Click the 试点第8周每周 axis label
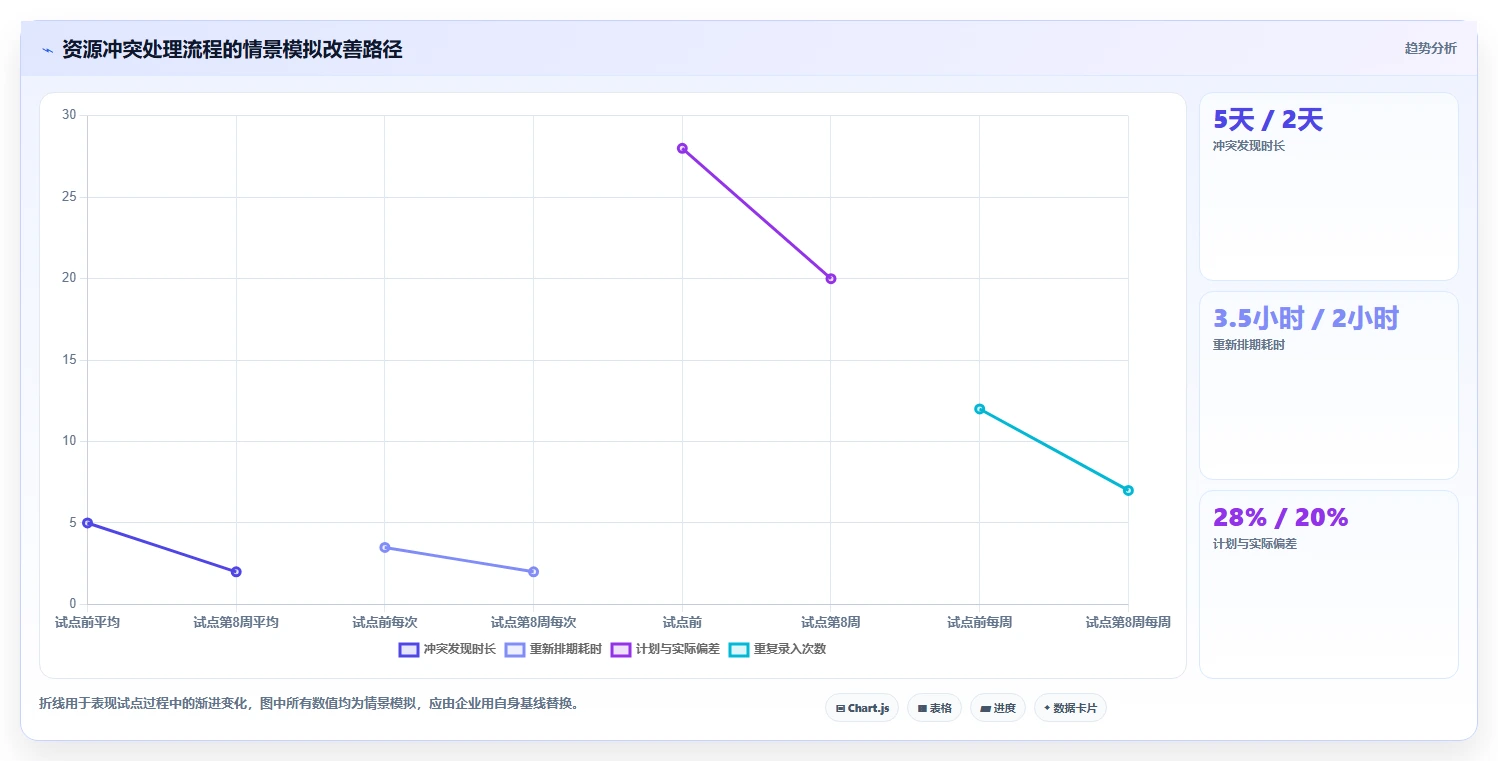The height and width of the screenshot is (761, 1498). pos(1128,622)
